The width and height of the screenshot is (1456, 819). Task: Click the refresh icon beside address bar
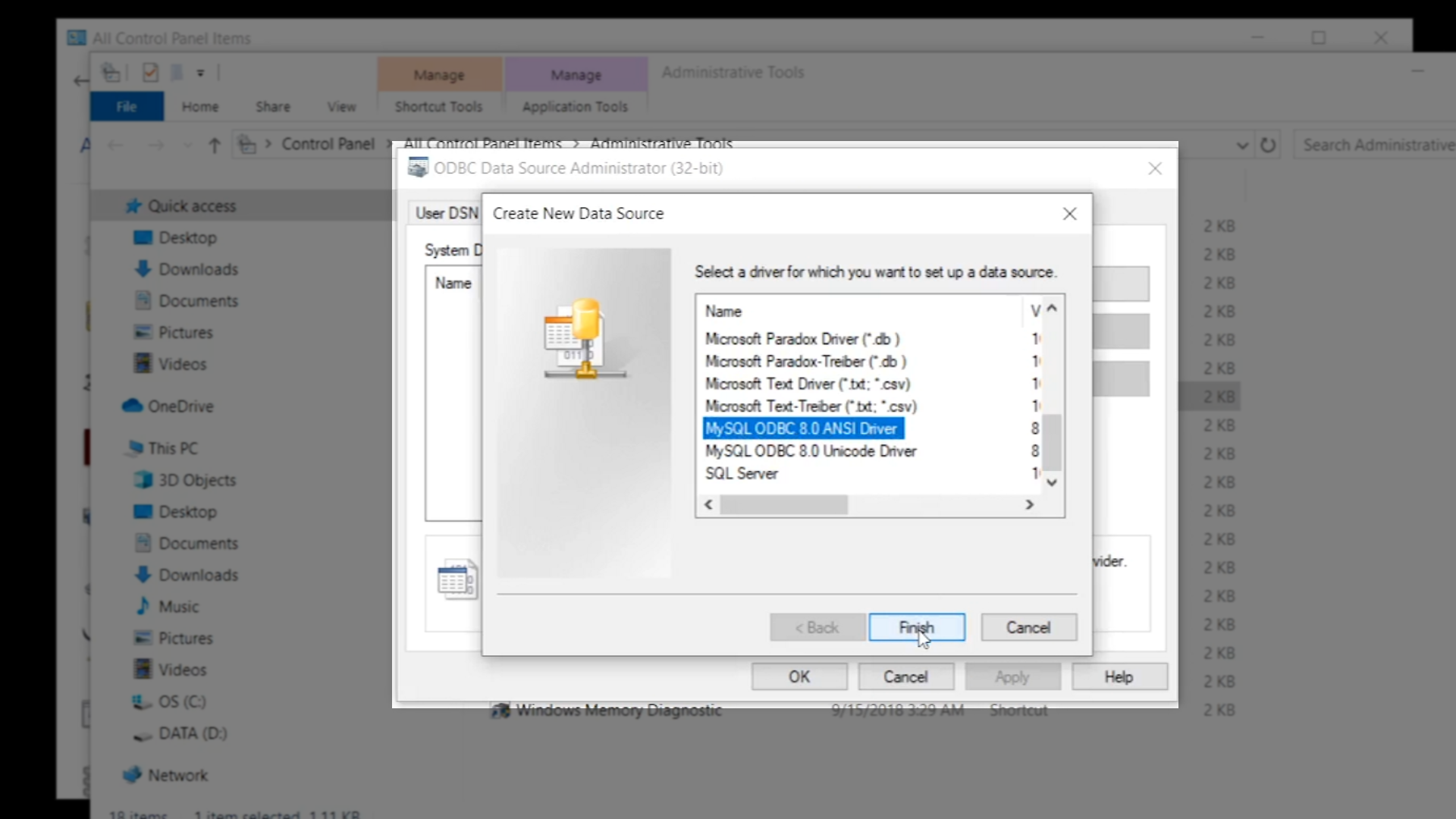(1268, 145)
